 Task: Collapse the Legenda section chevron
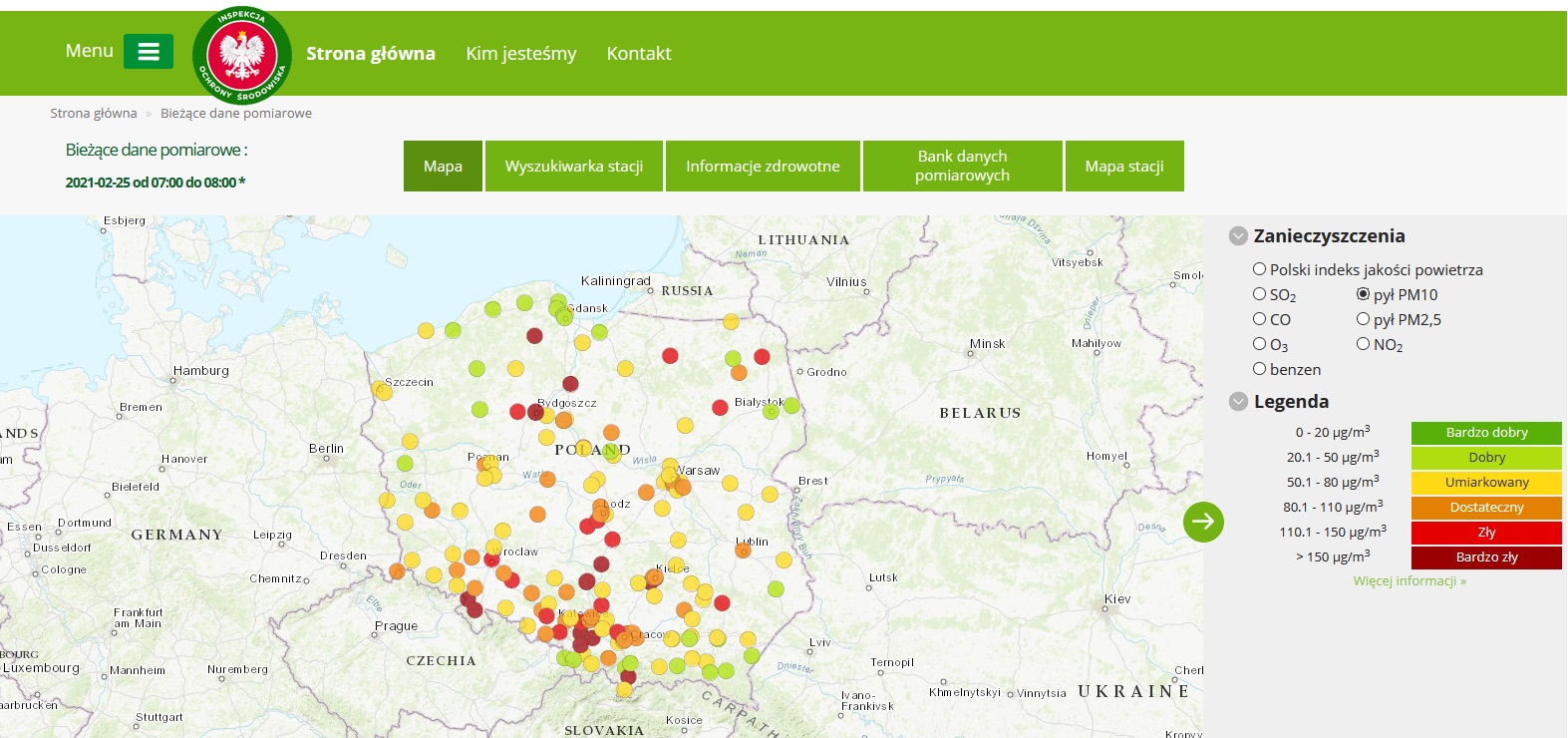tap(1238, 402)
